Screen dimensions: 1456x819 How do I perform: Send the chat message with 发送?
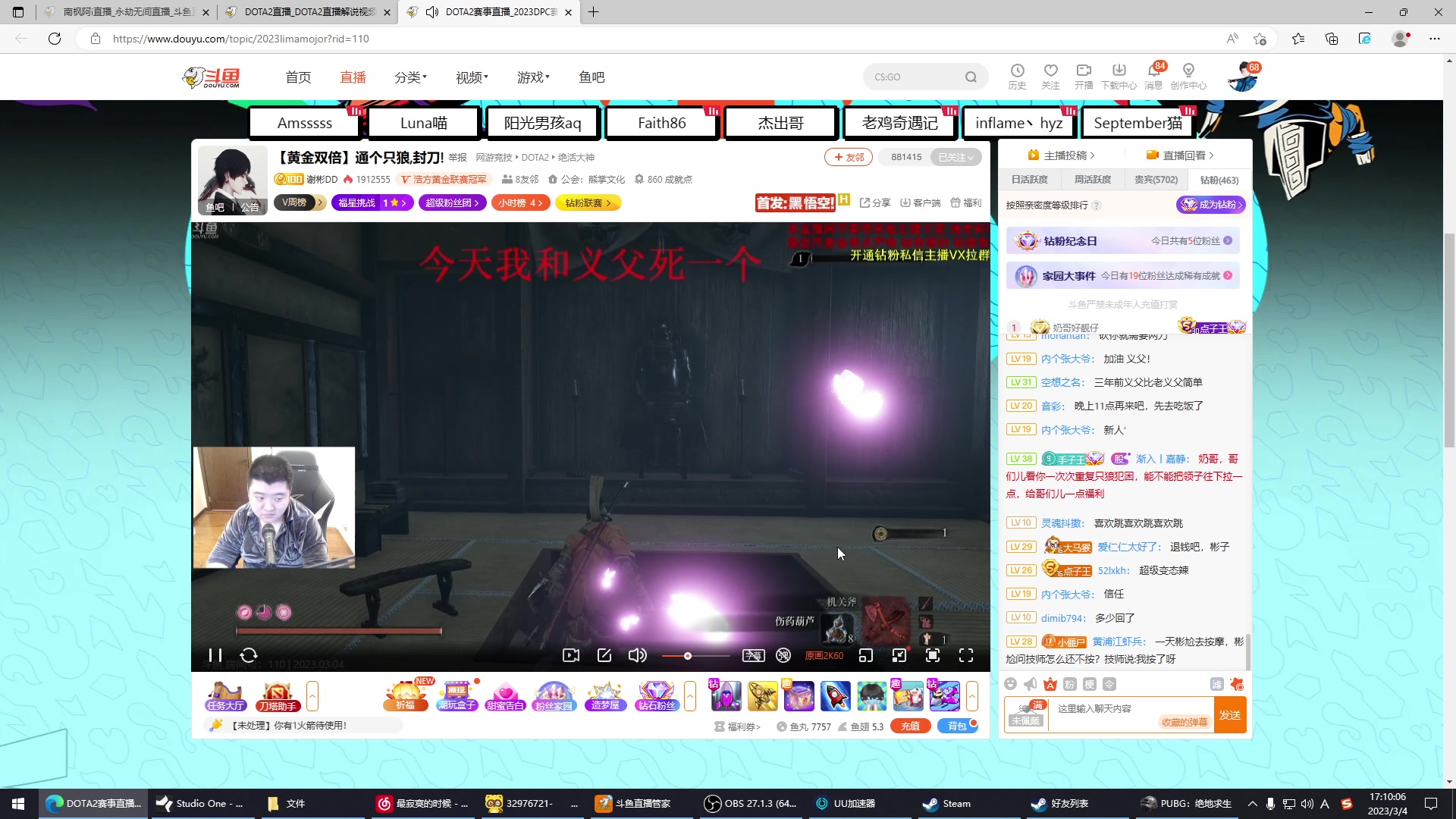tap(1230, 715)
